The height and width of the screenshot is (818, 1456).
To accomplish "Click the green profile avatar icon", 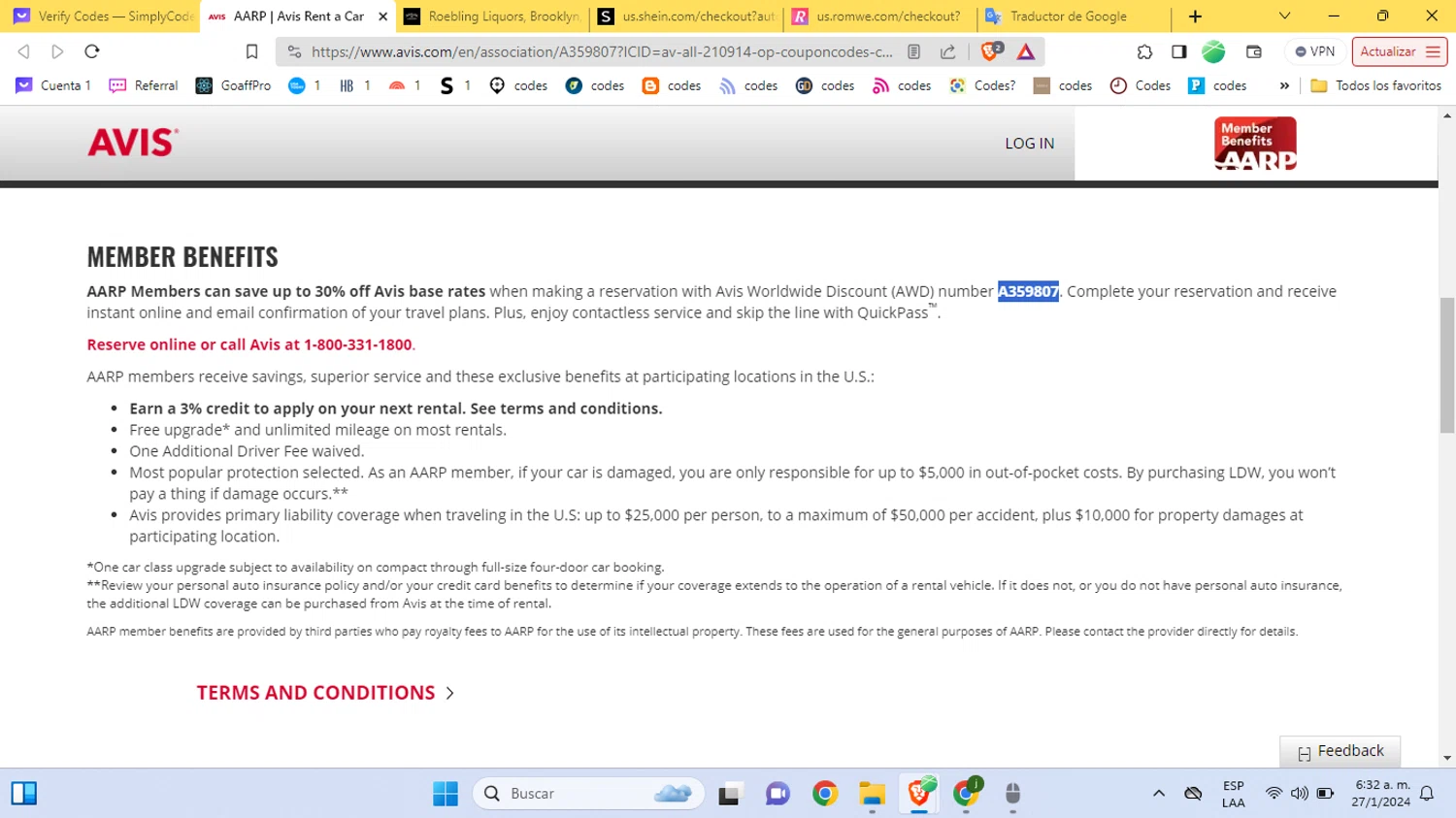I will (1213, 51).
